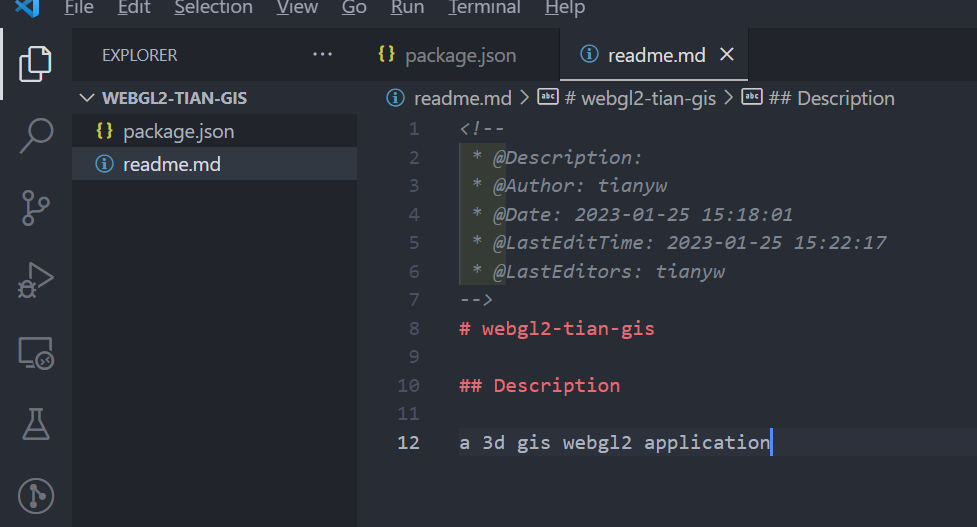Open the Selection menu
The height and width of the screenshot is (527, 977).
[213, 7]
